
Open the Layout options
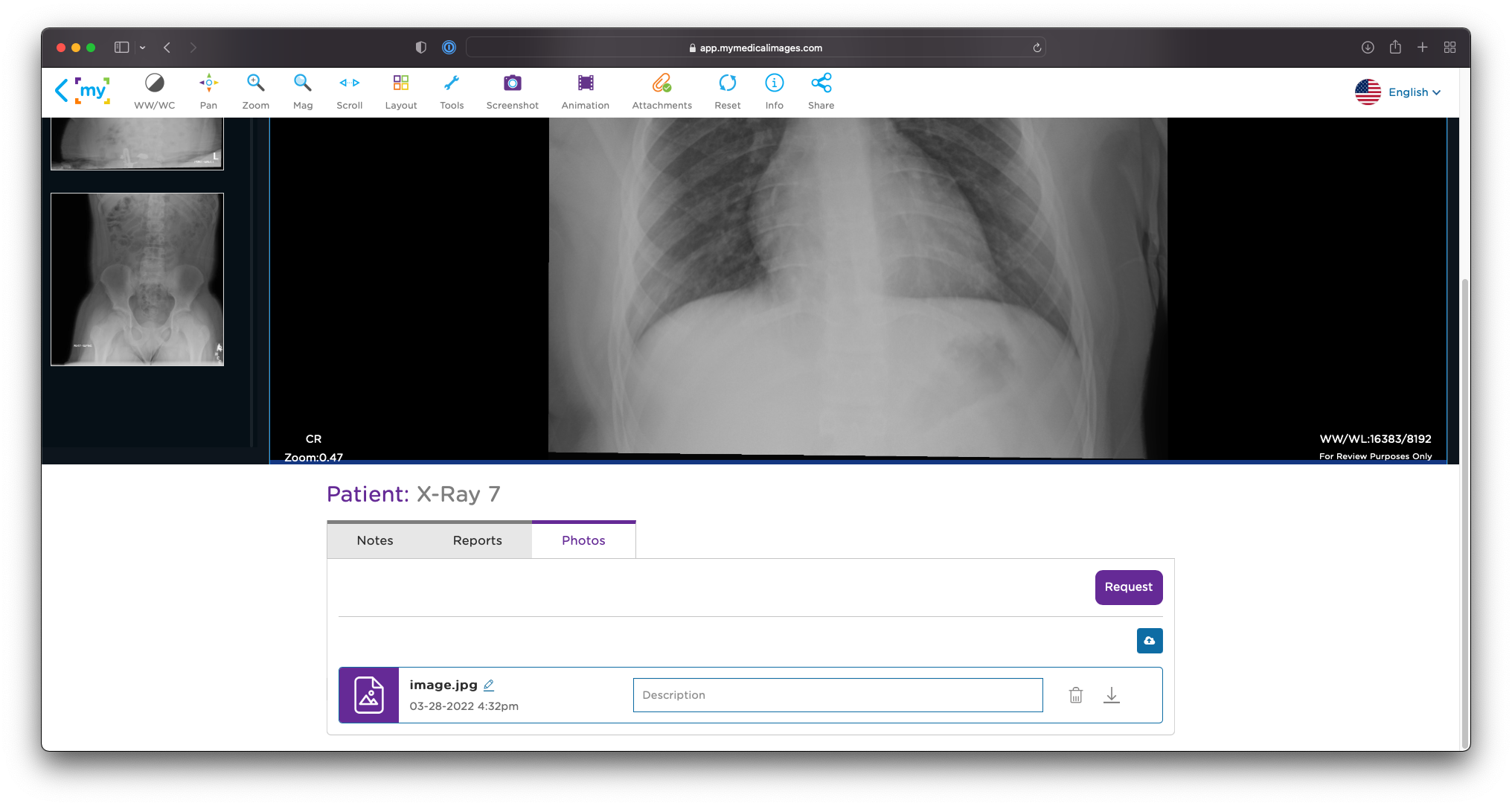pyautogui.click(x=400, y=92)
